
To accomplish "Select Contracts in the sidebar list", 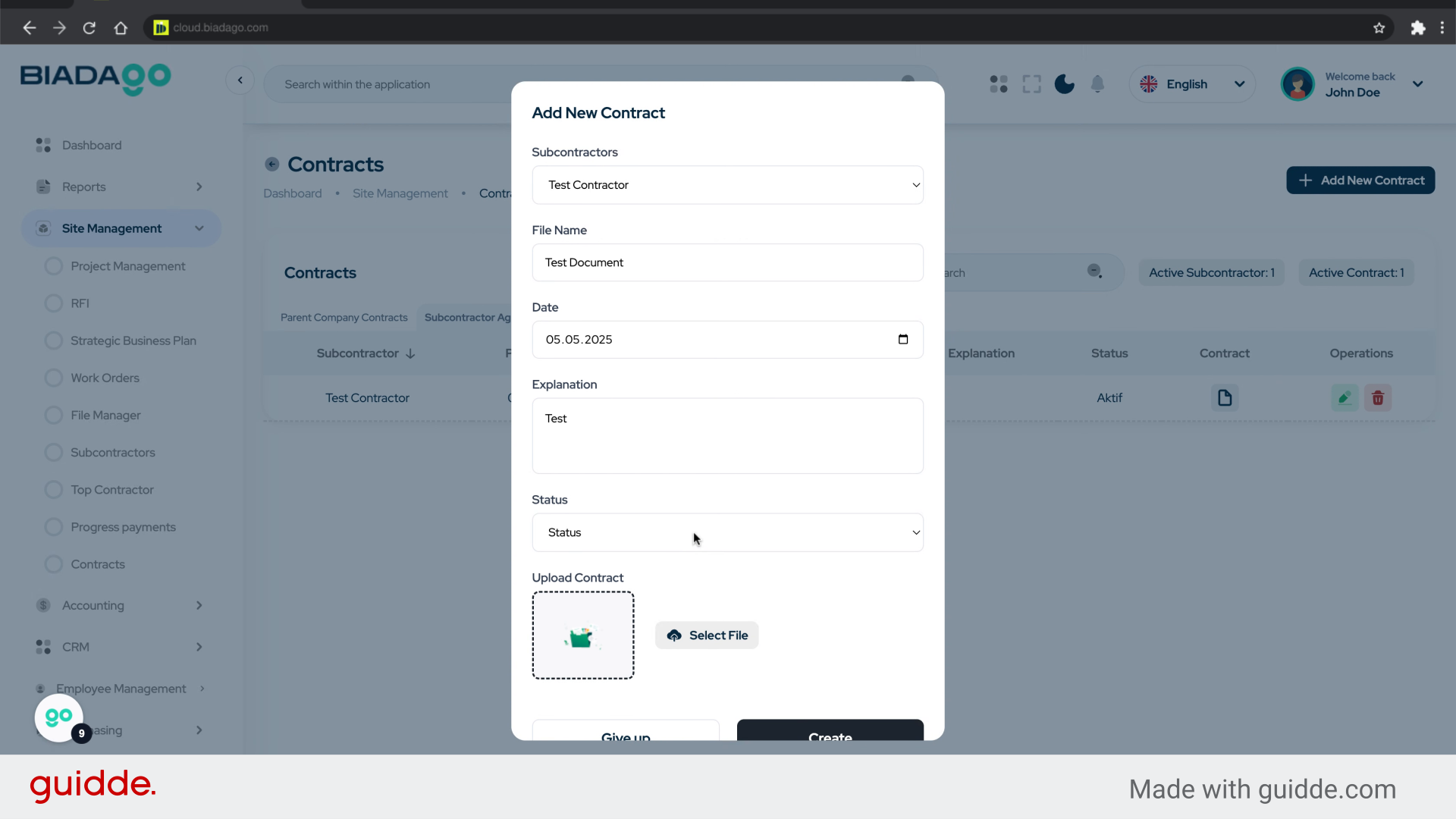I will click(97, 564).
